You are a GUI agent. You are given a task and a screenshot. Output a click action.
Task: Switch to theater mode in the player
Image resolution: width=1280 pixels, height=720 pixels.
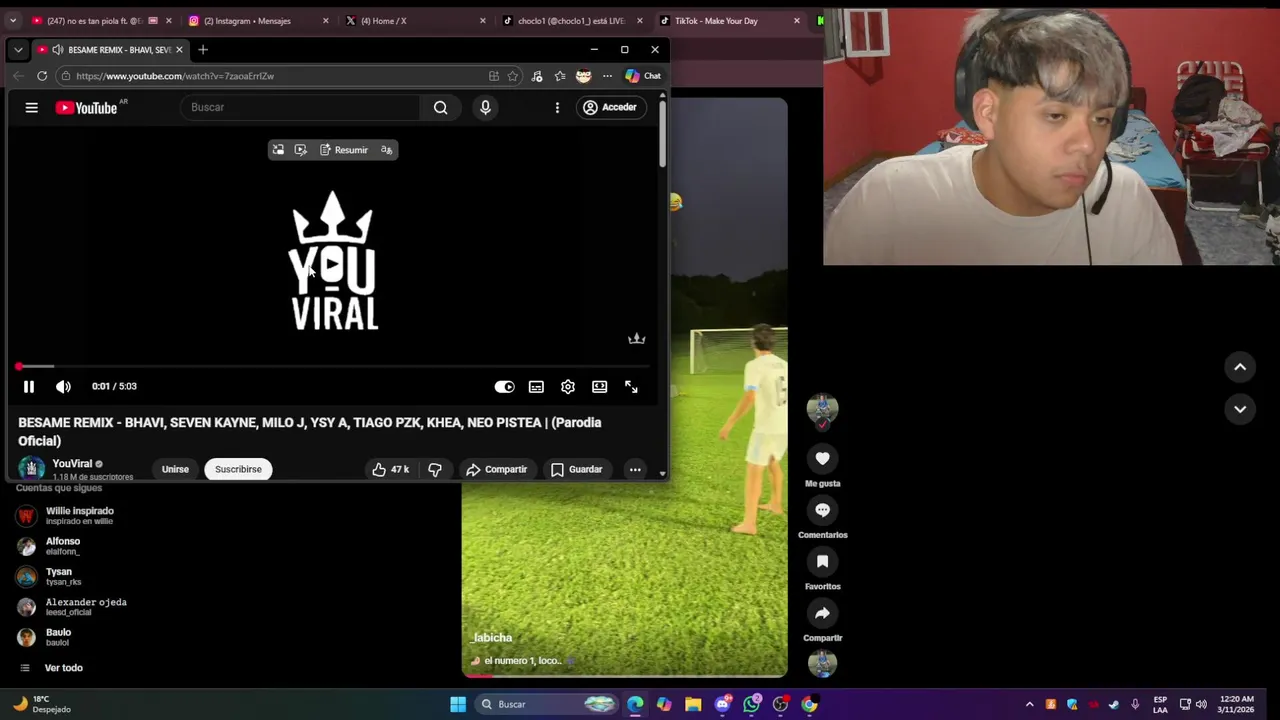pyautogui.click(x=599, y=387)
